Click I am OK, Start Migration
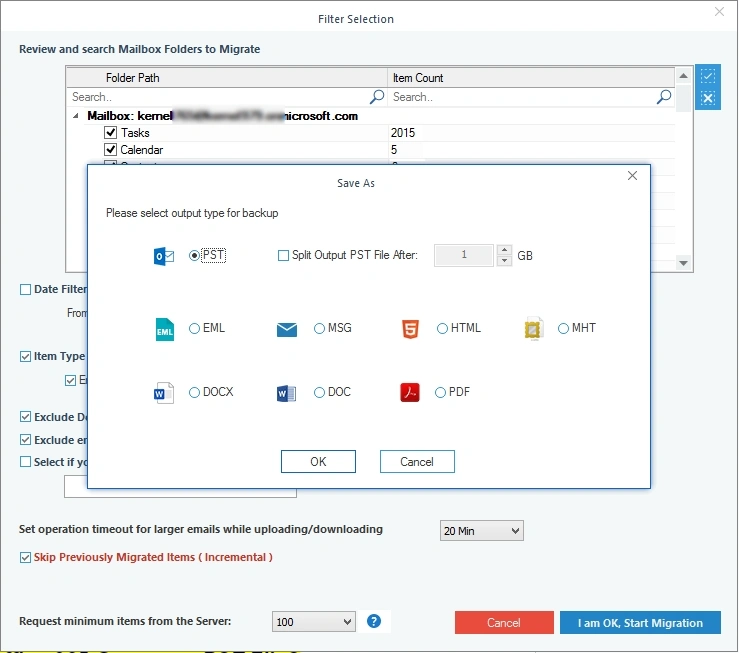Viewport: 739px width, 653px height. [x=640, y=623]
